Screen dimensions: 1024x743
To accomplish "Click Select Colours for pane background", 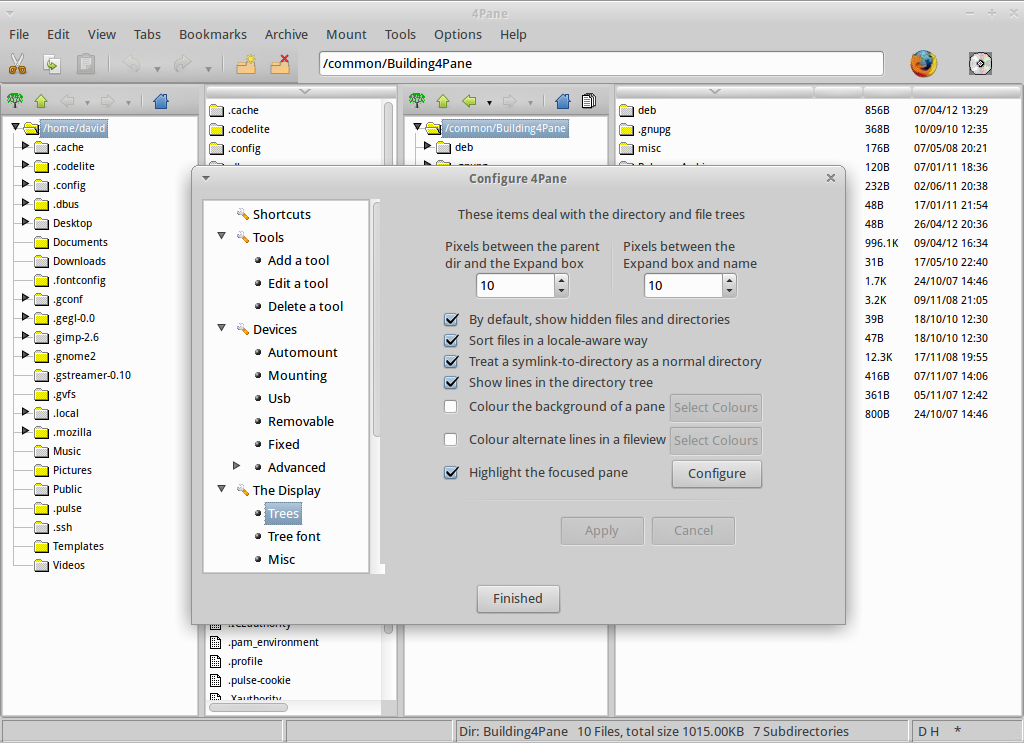I will 716,407.
